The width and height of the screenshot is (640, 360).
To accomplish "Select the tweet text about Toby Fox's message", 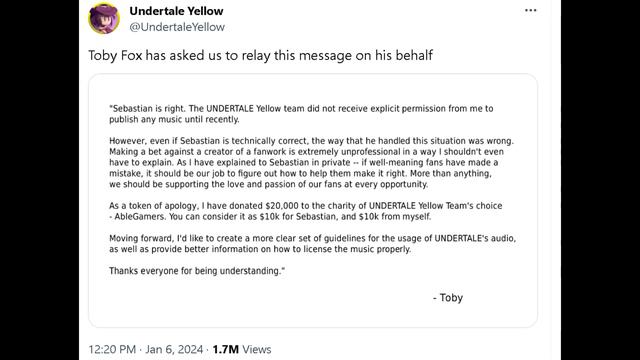I will pyautogui.click(x=260, y=55).
